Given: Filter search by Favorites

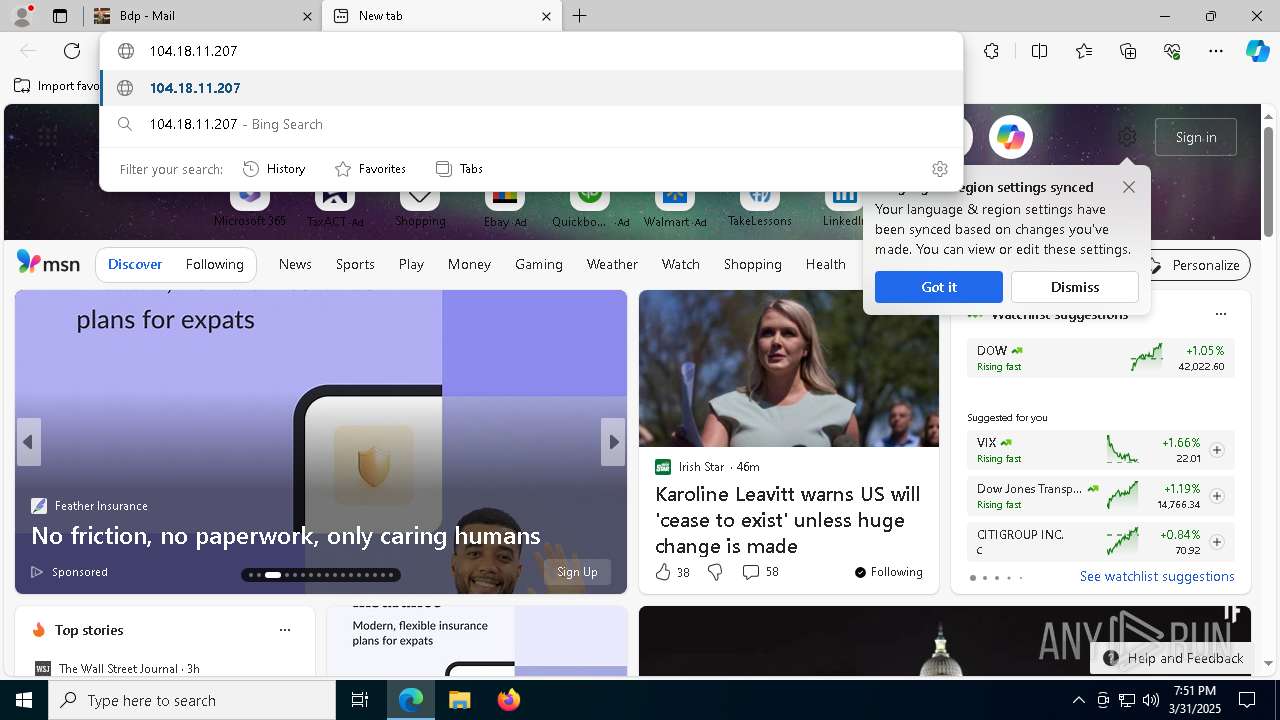Looking at the screenshot, I should tap(370, 169).
